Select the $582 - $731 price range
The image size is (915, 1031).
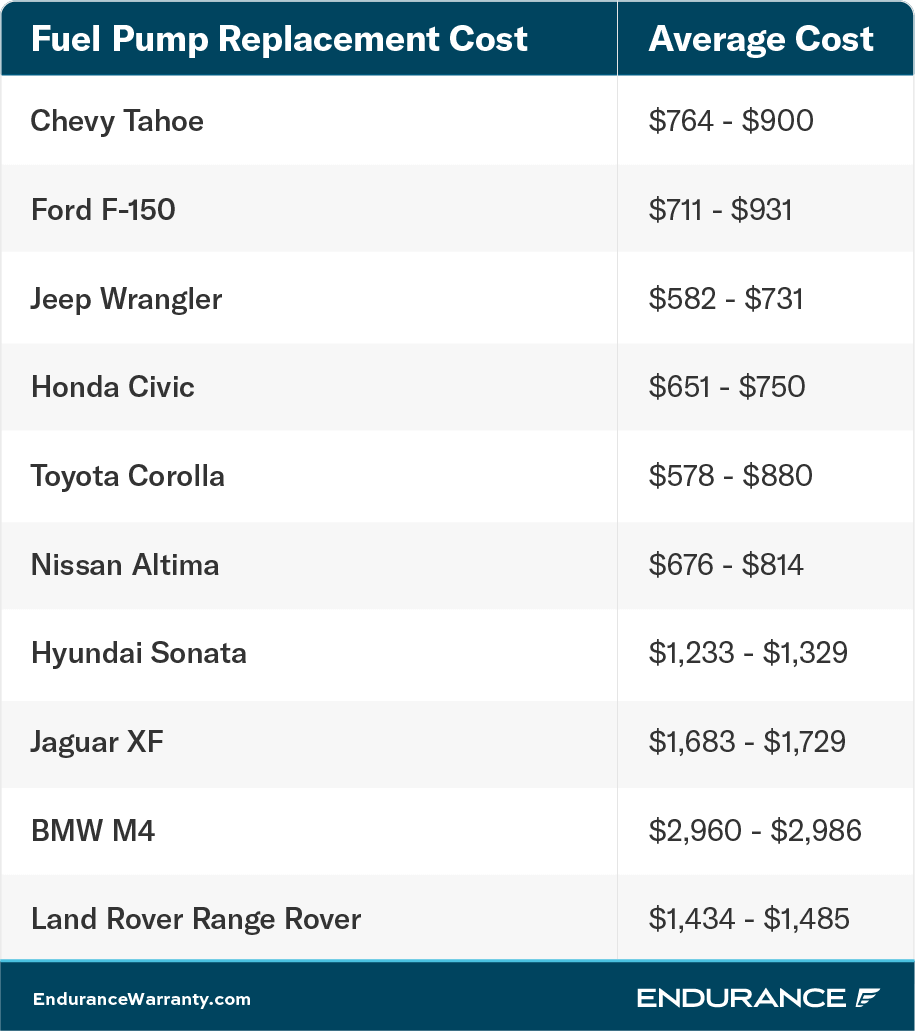click(x=726, y=298)
